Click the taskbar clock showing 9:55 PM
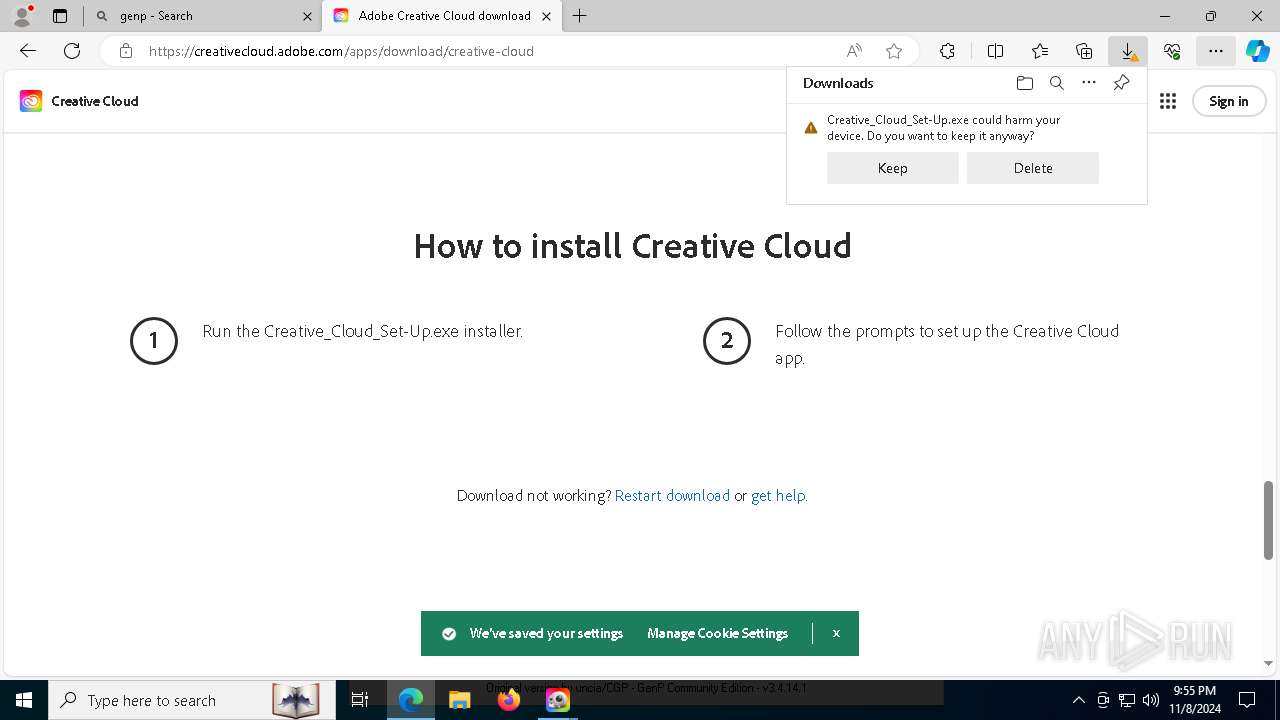This screenshot has height=720, width=1280. pos(1195,700)
